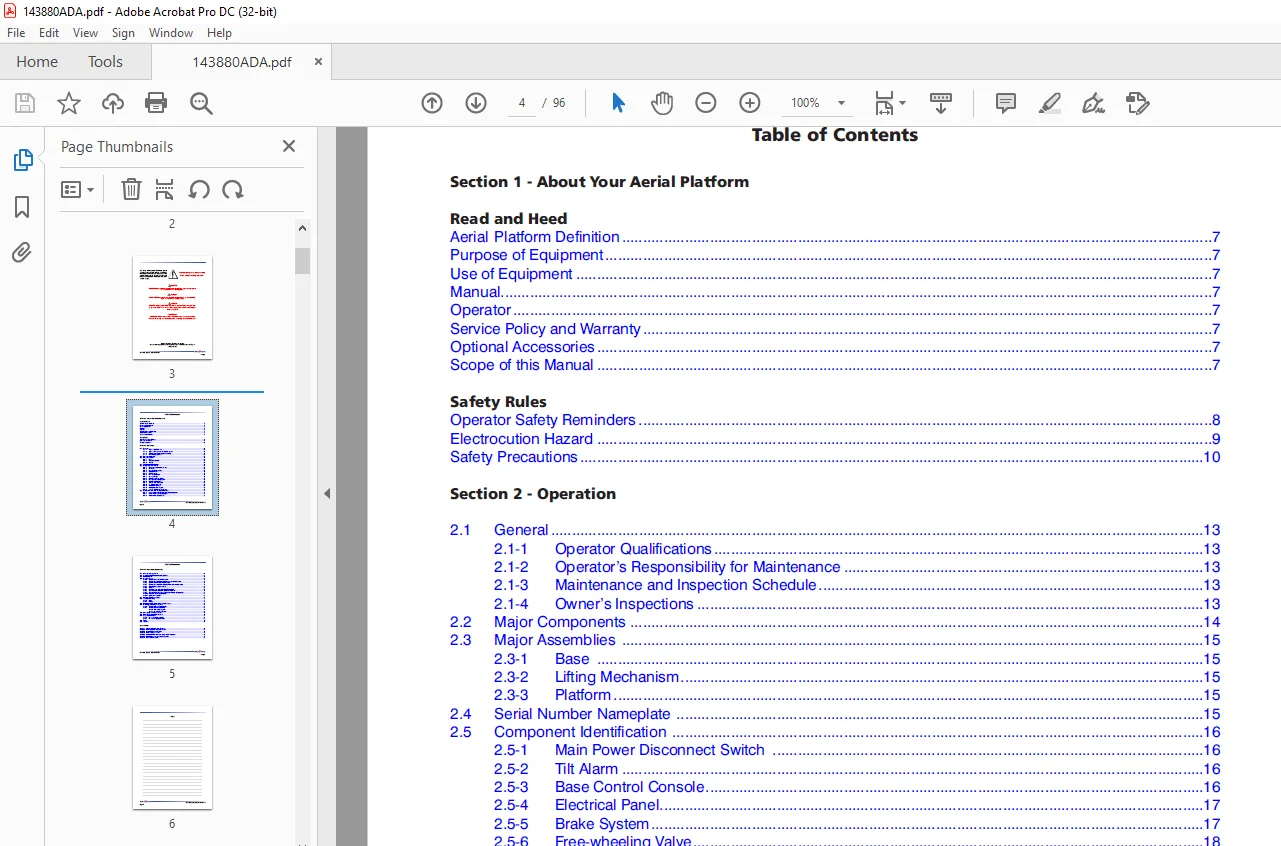Open the View menu
The image size is (1281, 846).
pos(86,33)
